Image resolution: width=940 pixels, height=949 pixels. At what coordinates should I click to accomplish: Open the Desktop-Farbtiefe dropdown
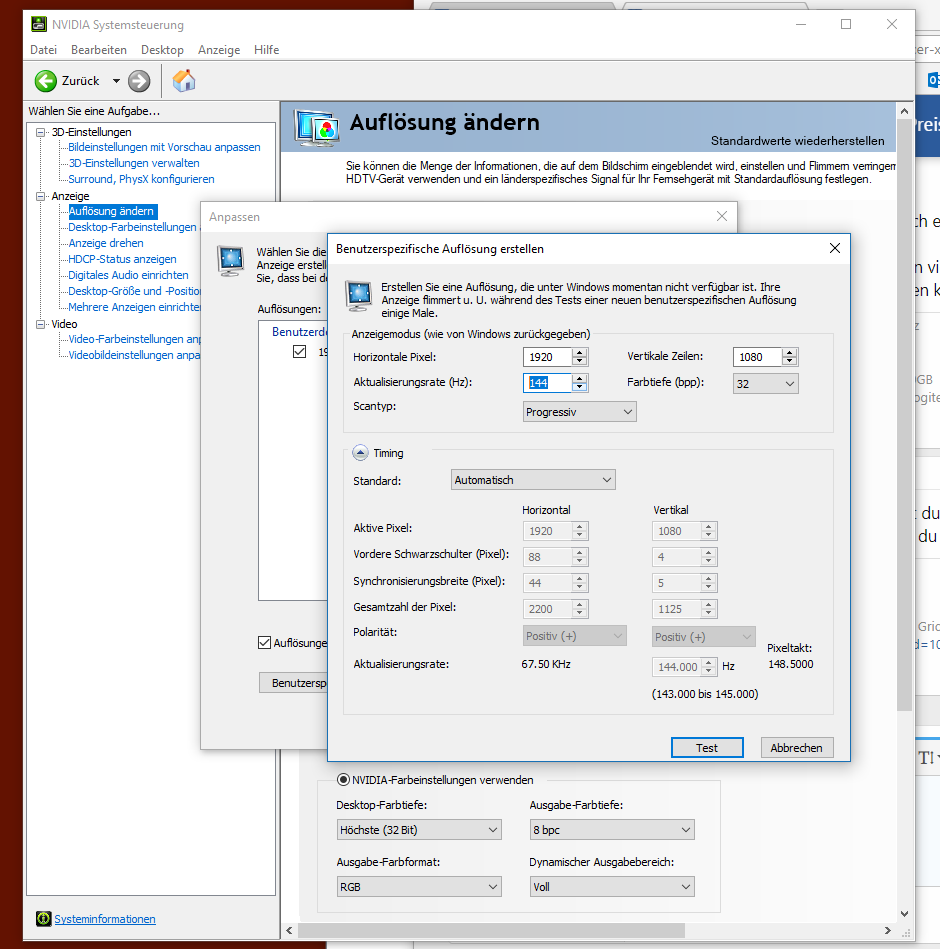click(419, 830)
